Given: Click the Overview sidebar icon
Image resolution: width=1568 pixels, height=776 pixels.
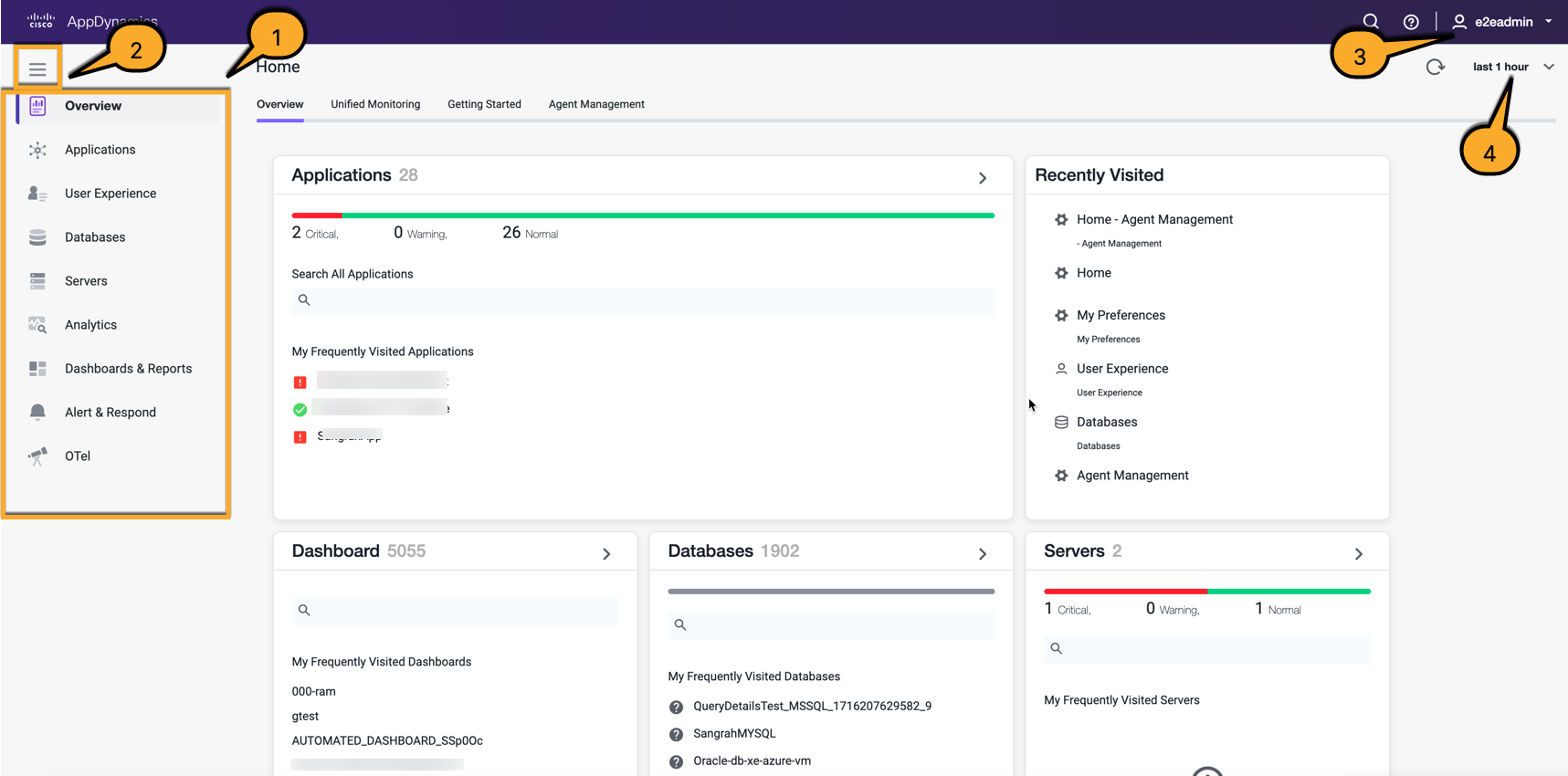Looking at the screenshot, I should pos(37,106).
